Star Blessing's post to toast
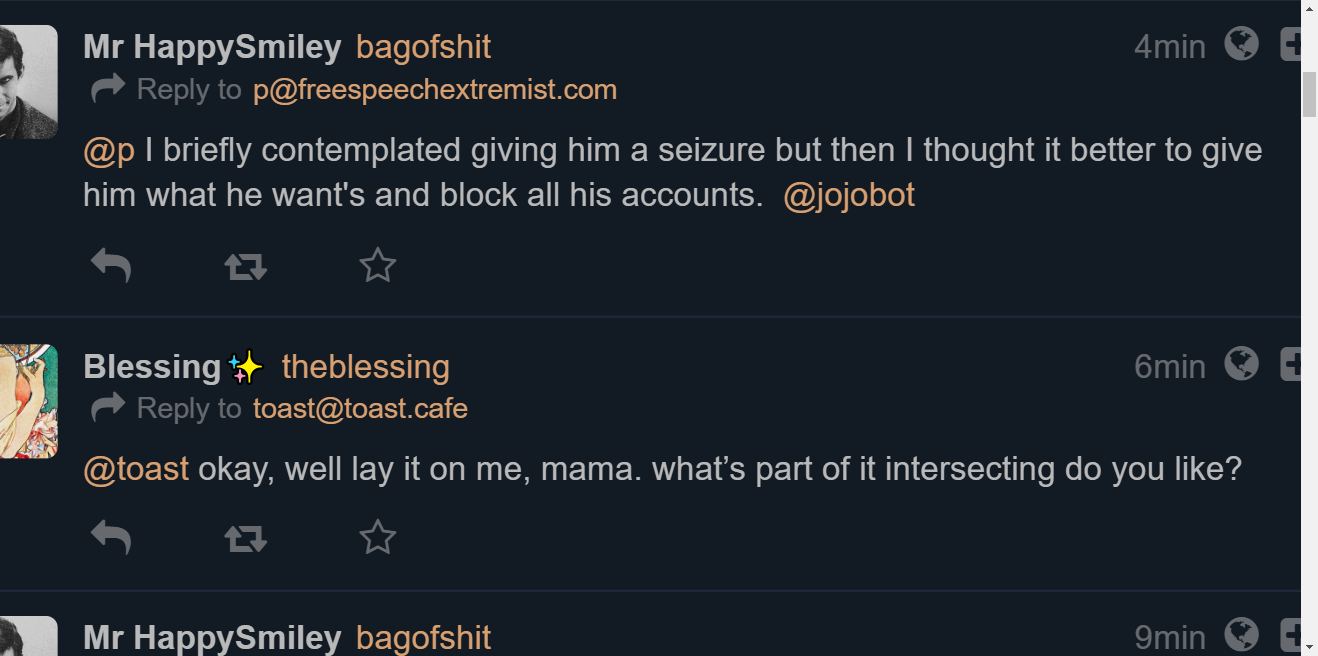This screenshot has width=1318, height=656. point(378,538)
